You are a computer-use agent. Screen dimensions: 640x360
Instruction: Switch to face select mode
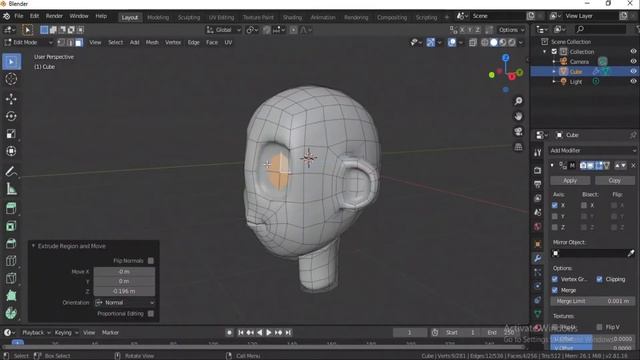pos(79,42)
